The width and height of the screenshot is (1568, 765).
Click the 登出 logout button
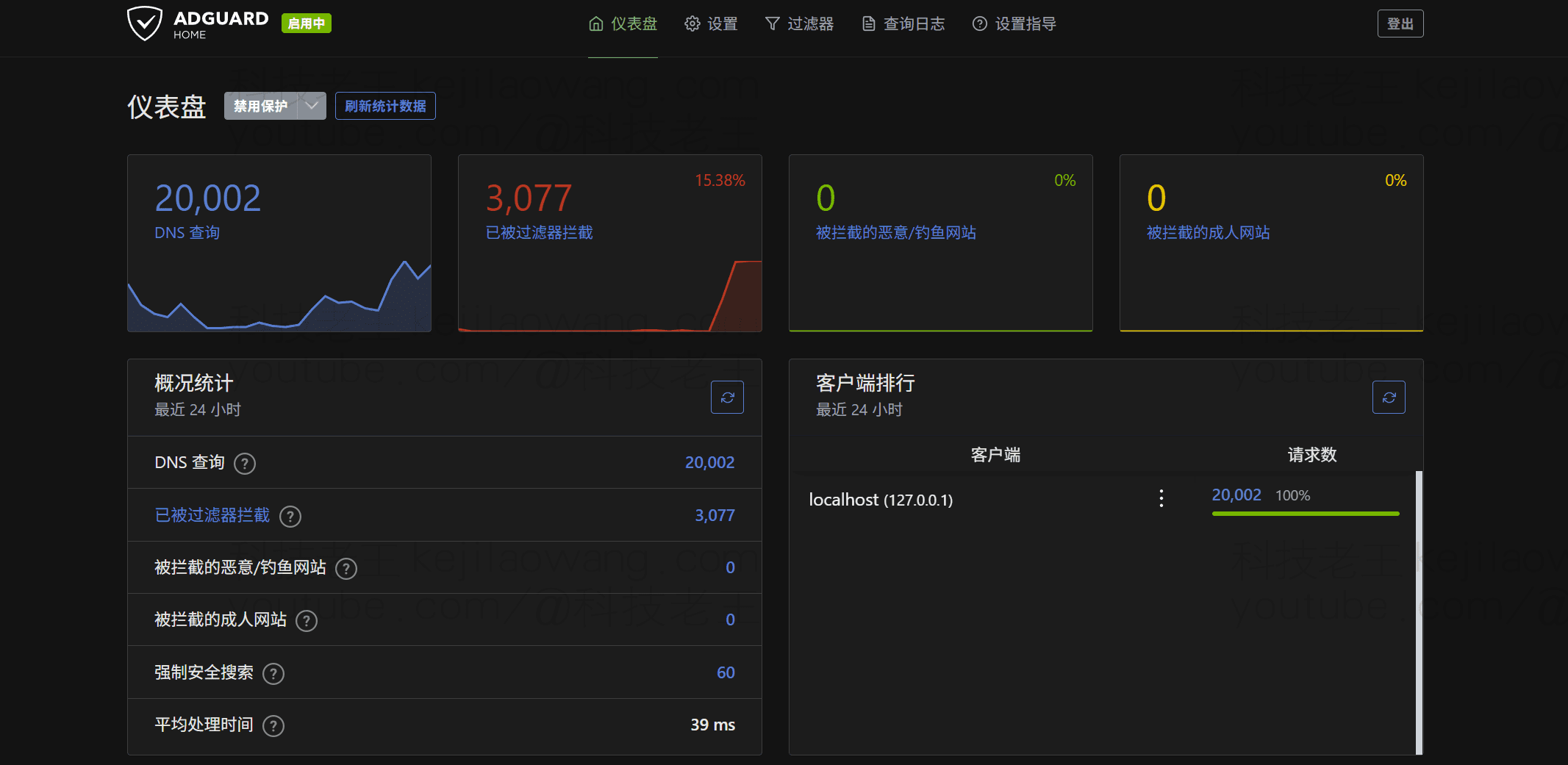1400,24
